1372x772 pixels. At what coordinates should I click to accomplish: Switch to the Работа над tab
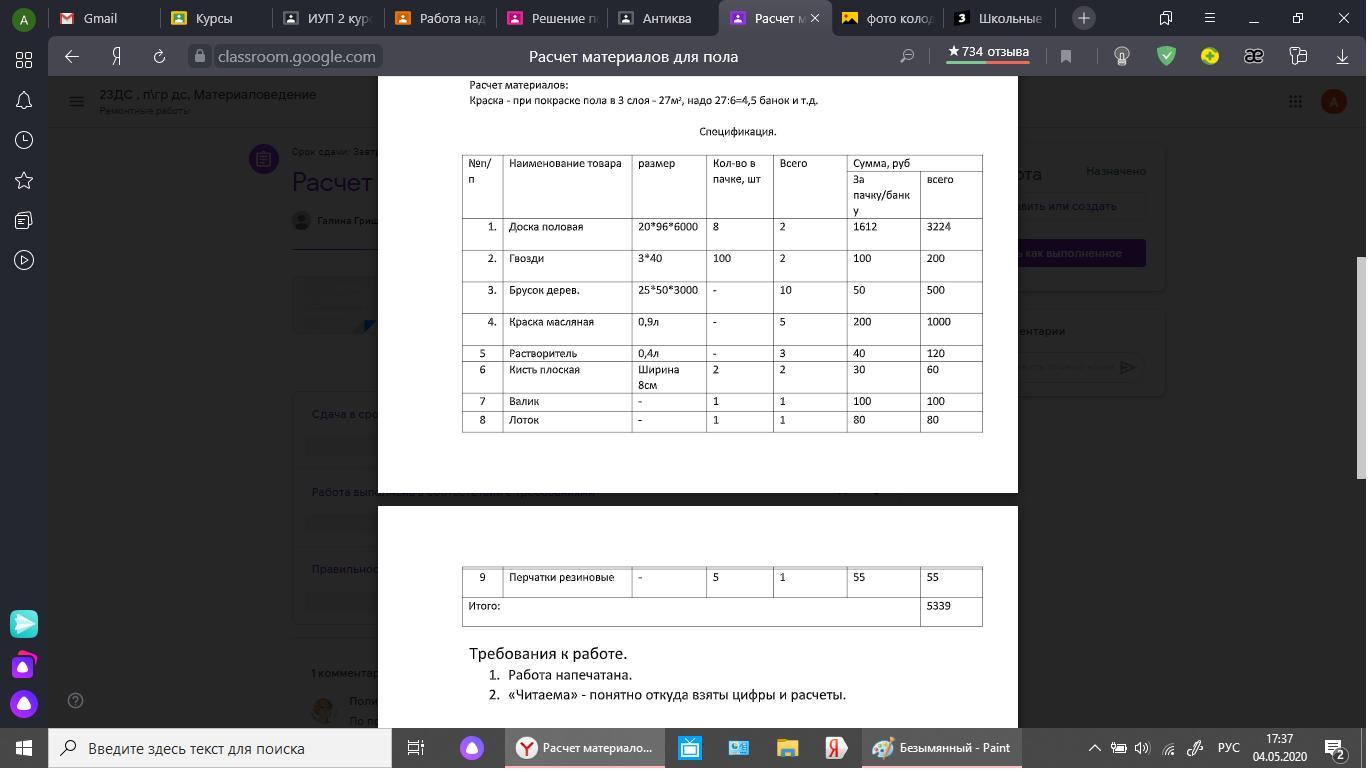click(x=438, y=18)
